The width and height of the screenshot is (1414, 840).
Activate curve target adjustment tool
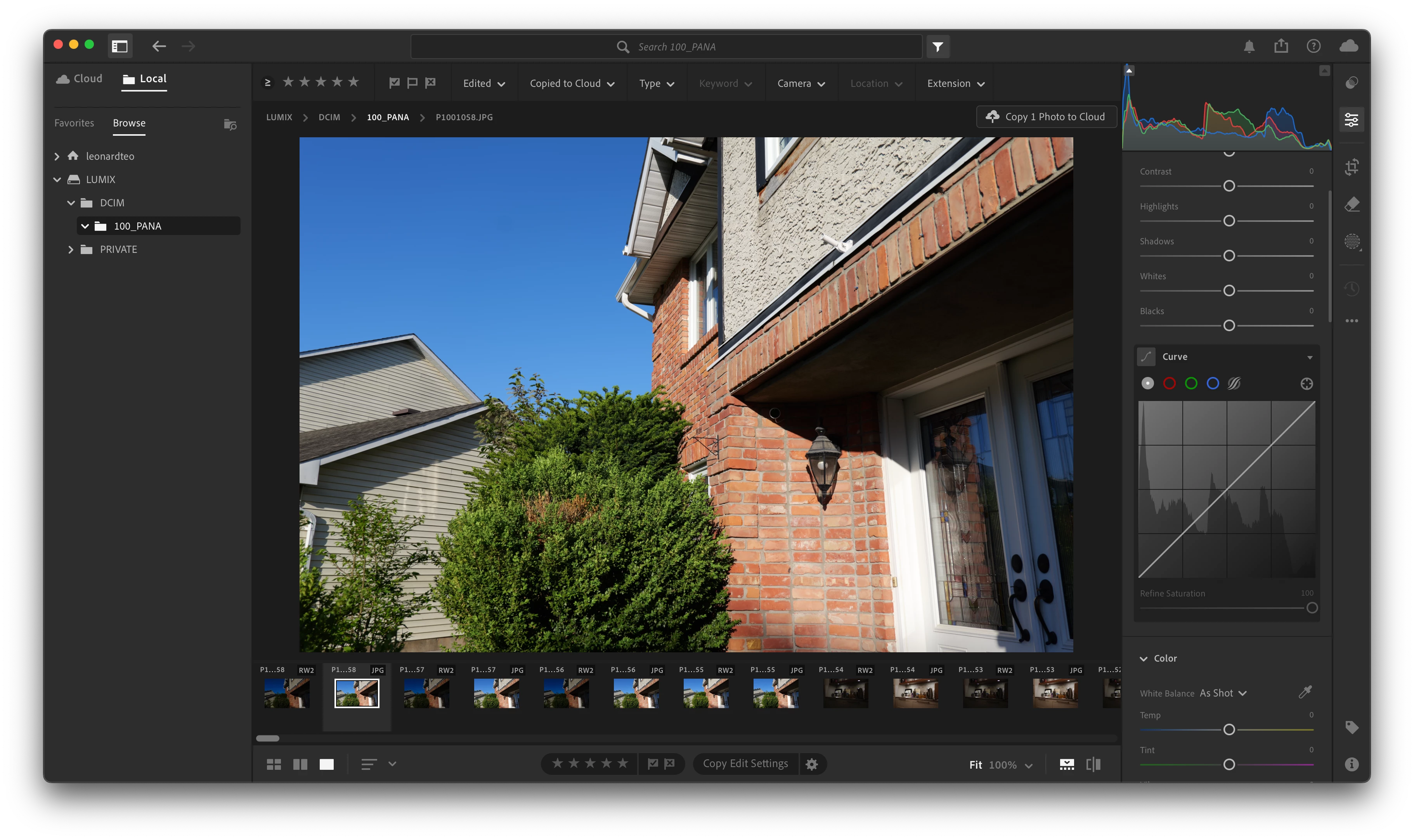tap(1307, 384)
